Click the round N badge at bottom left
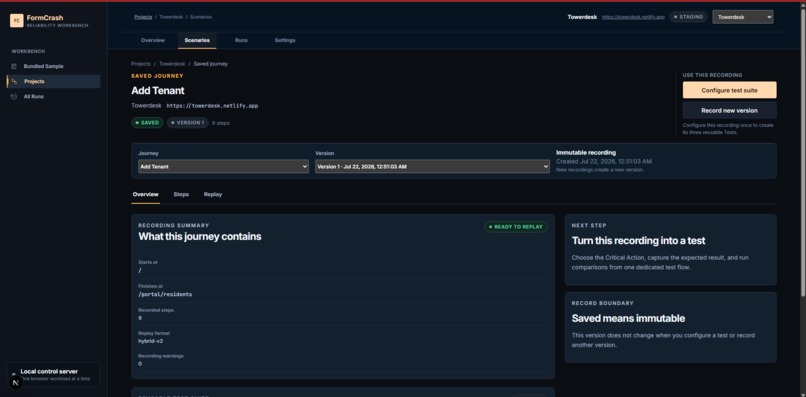Screen dimensions: 806x397 [16, 383]
